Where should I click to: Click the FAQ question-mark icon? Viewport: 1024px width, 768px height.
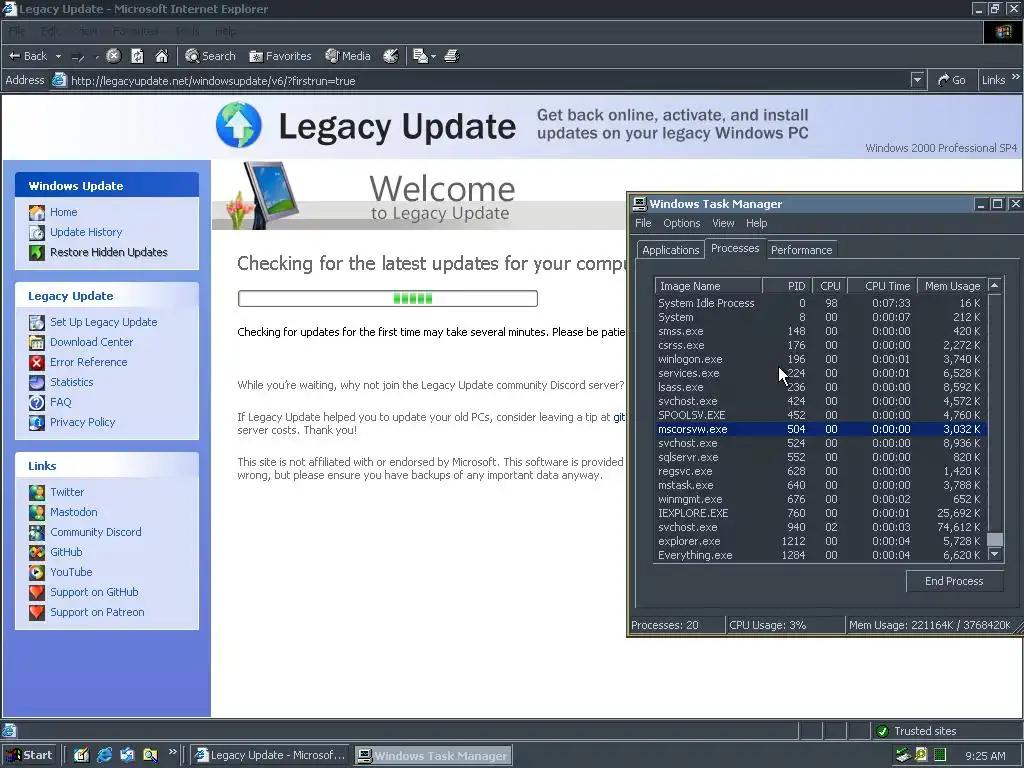(37, 402)
